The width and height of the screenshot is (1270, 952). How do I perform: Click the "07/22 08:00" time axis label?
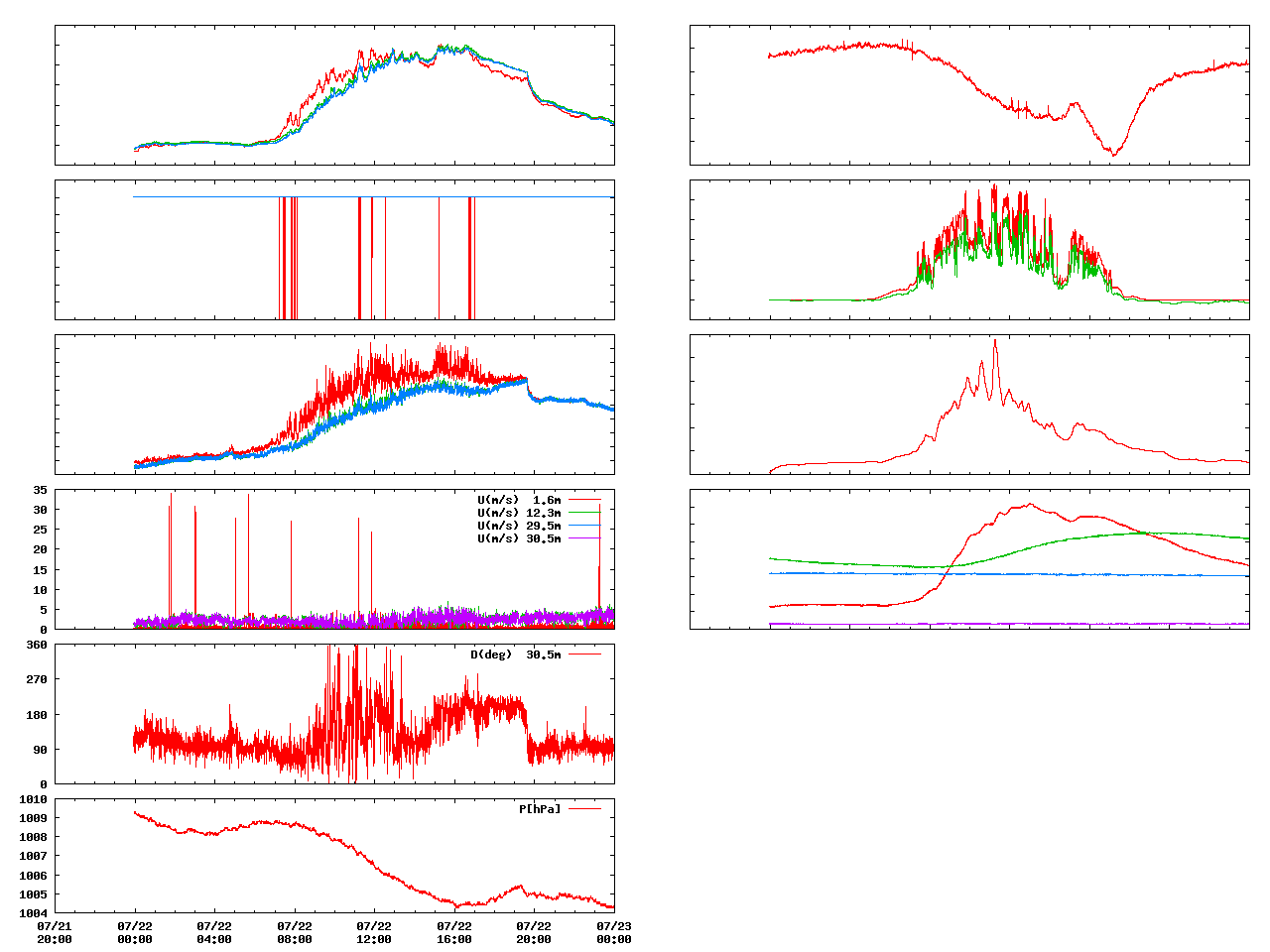[295, 933]
